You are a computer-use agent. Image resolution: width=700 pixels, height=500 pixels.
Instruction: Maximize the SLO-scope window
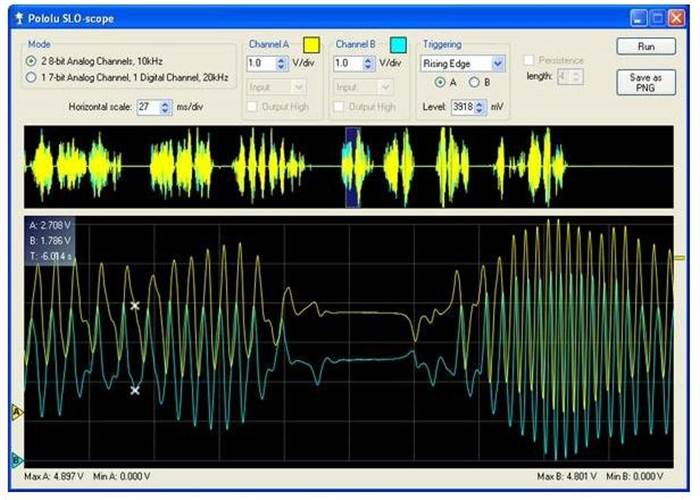click(x=657, y=17)
